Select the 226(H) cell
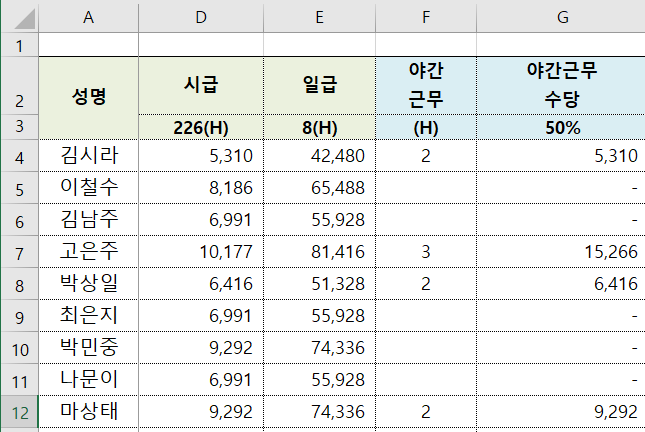The image size is (645, 432). click(201, 127)
